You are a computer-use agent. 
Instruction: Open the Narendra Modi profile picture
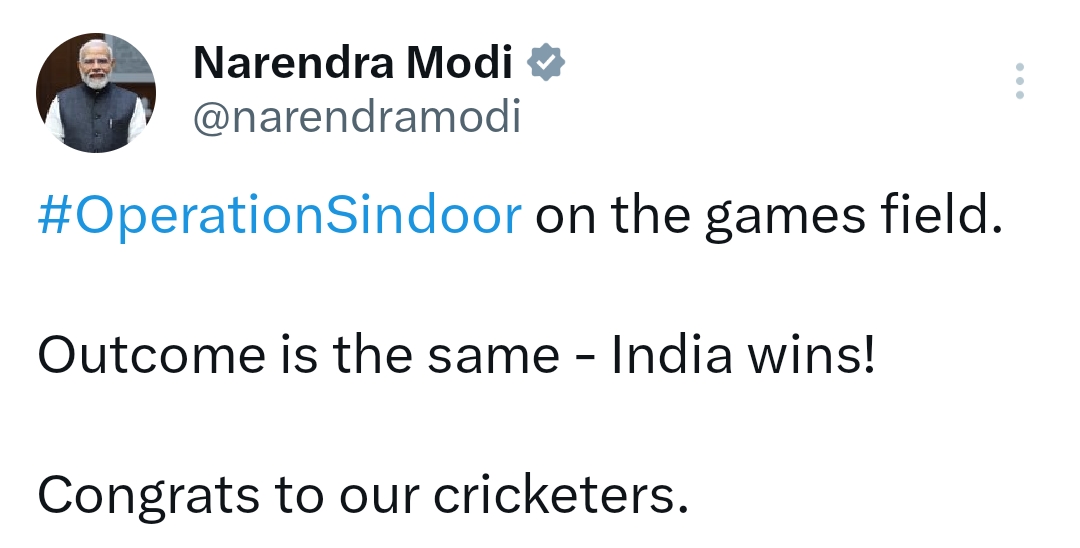(x=96, y=93)
